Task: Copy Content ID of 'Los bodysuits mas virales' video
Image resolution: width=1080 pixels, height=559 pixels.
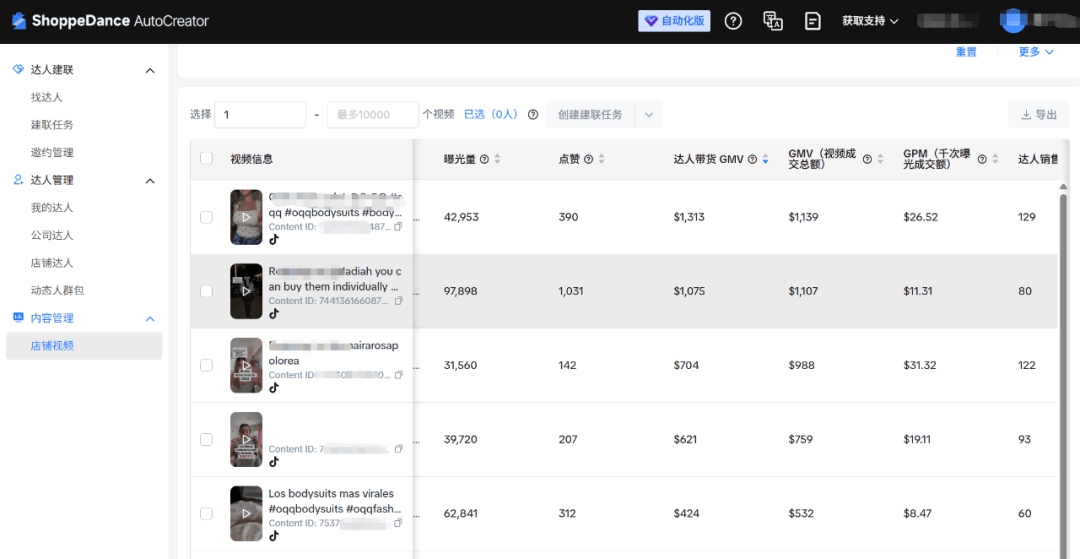Action: coord(398,523)
